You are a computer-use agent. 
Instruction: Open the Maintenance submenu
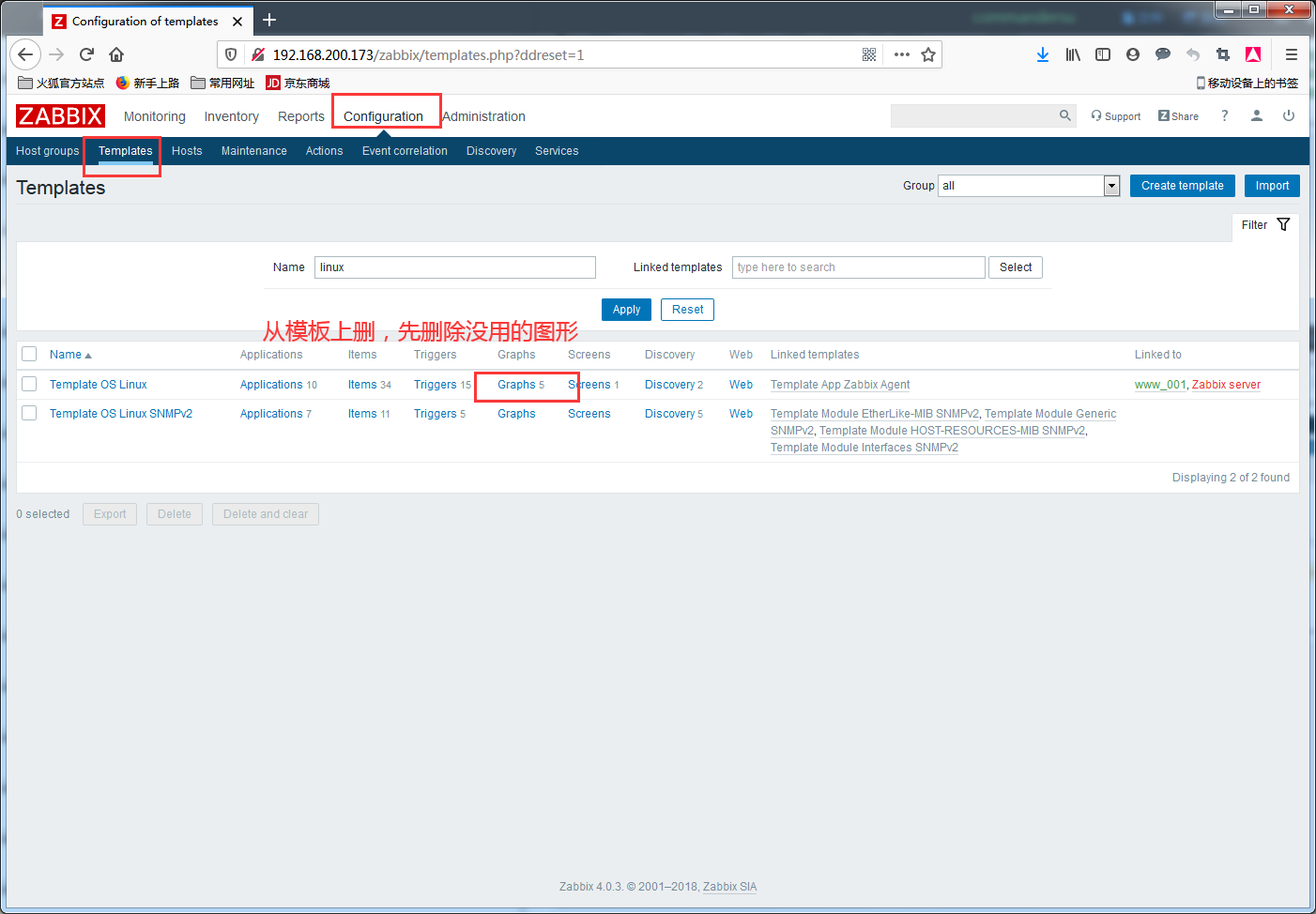tap(254, 151)
